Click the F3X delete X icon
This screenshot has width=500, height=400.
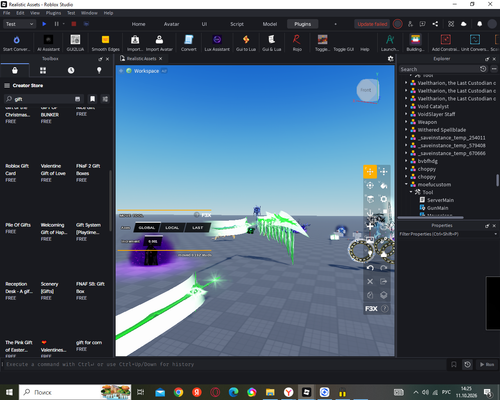click(x=370, y=282)
